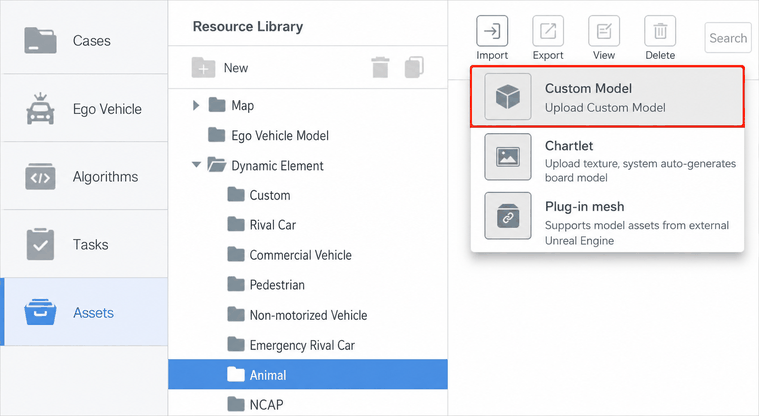Viewport: 759px width, 416px height.
Task: Click the Tasks clipboard check icon
Action: (x=40, y=244)
